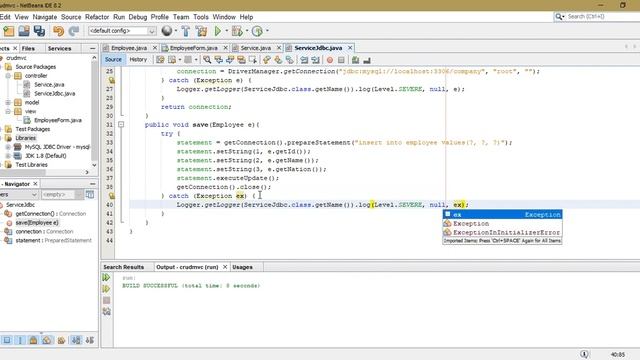The image size is (640, 360).
Task: Open the Run Project dropdown arrow
Action: tap(227, 31)
